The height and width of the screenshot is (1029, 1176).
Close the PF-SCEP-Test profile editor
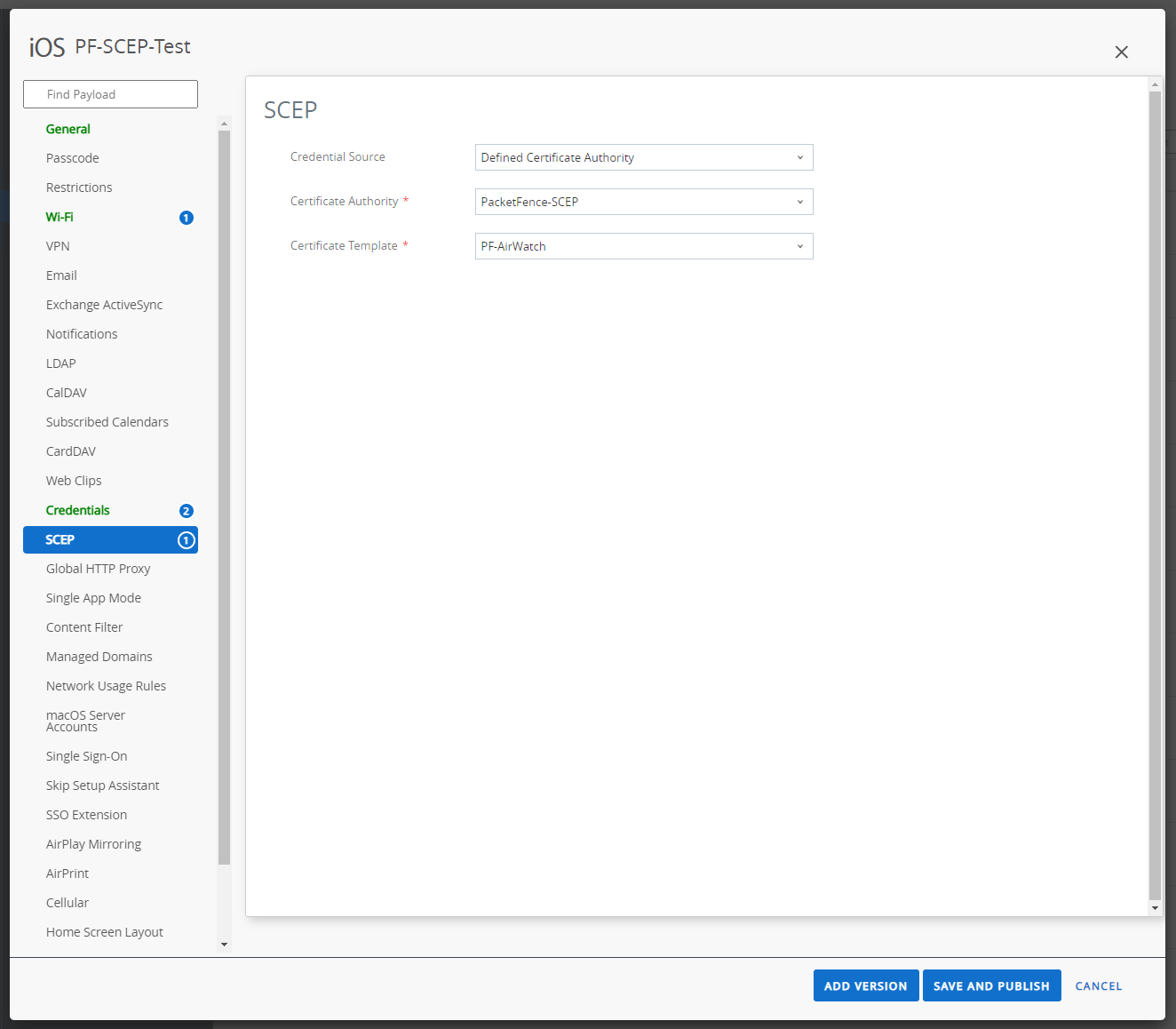(1121, 52)
